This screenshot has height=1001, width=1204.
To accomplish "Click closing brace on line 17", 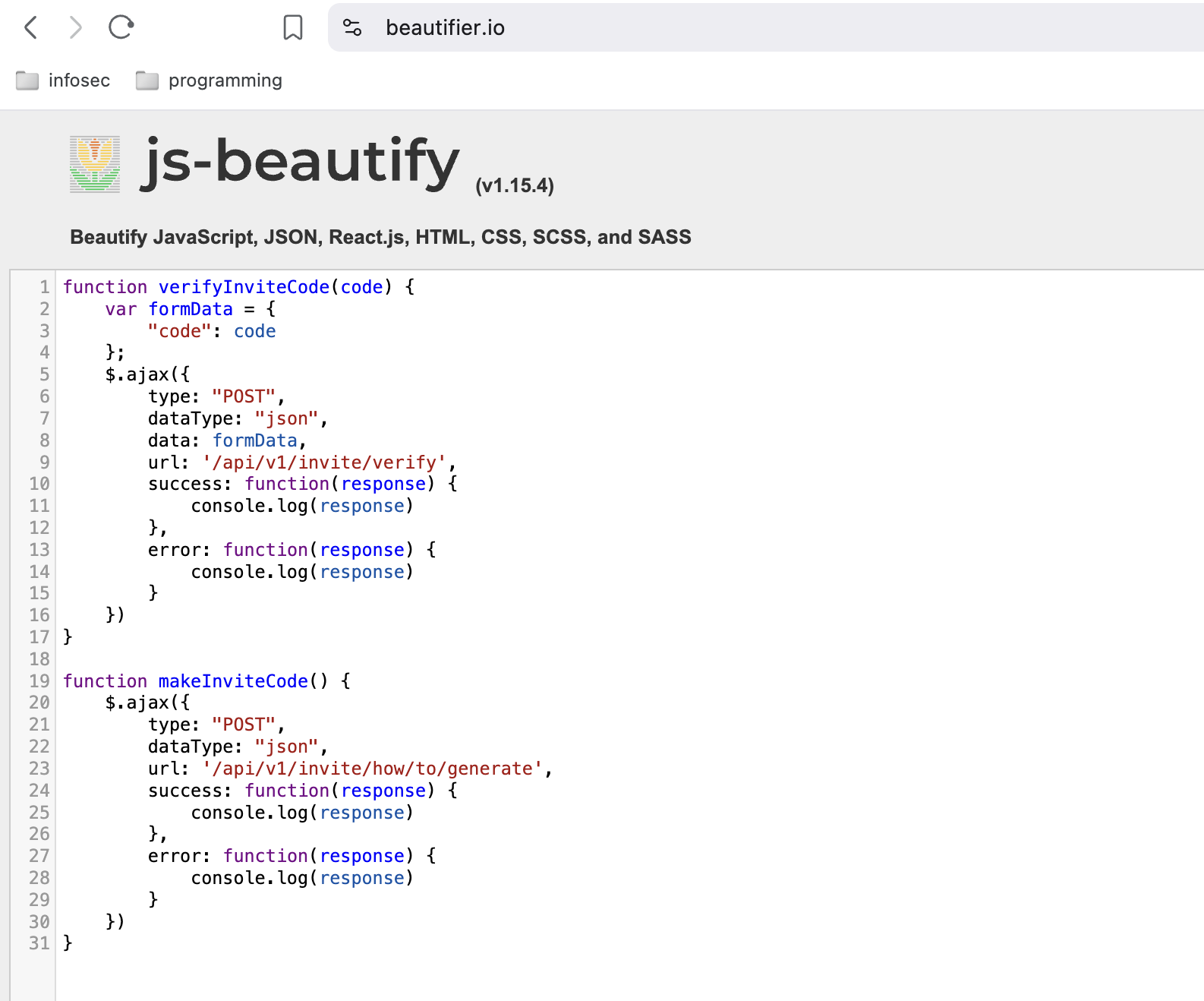I will pyautogui.click(x=68, y=637).
